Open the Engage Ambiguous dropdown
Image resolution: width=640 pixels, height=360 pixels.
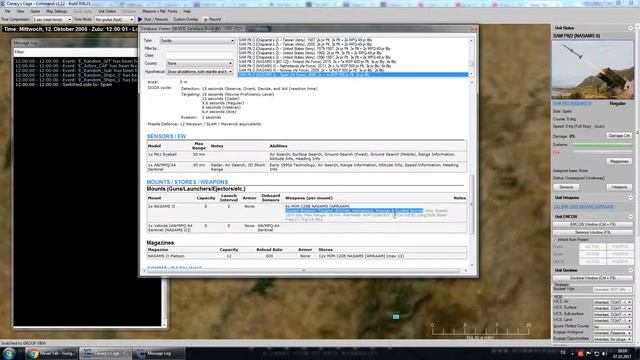point(612,333)
